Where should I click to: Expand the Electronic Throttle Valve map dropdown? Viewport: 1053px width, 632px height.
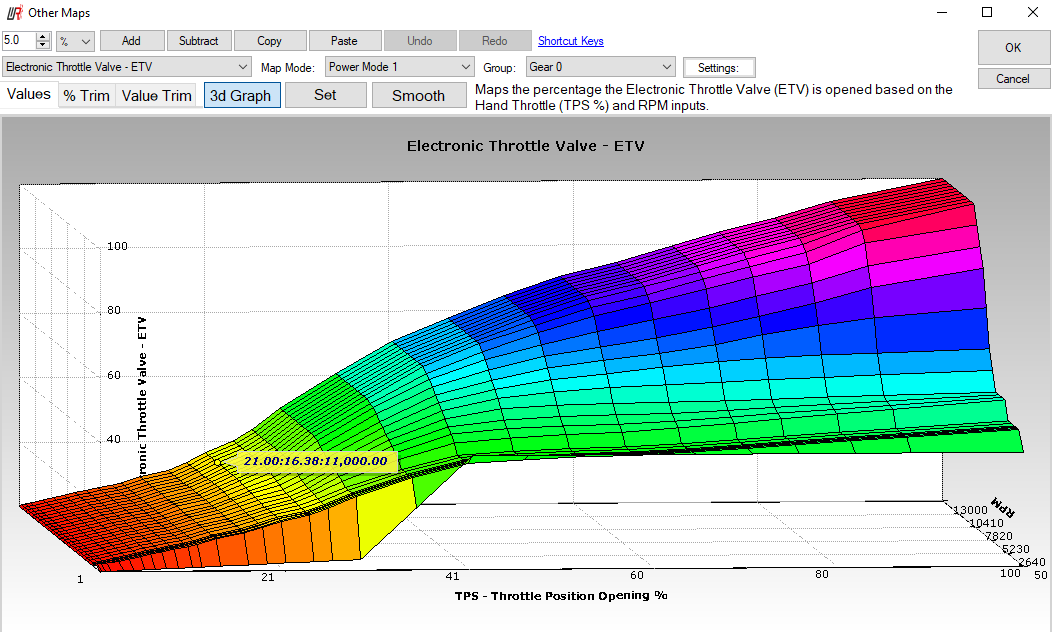point(244,67)
